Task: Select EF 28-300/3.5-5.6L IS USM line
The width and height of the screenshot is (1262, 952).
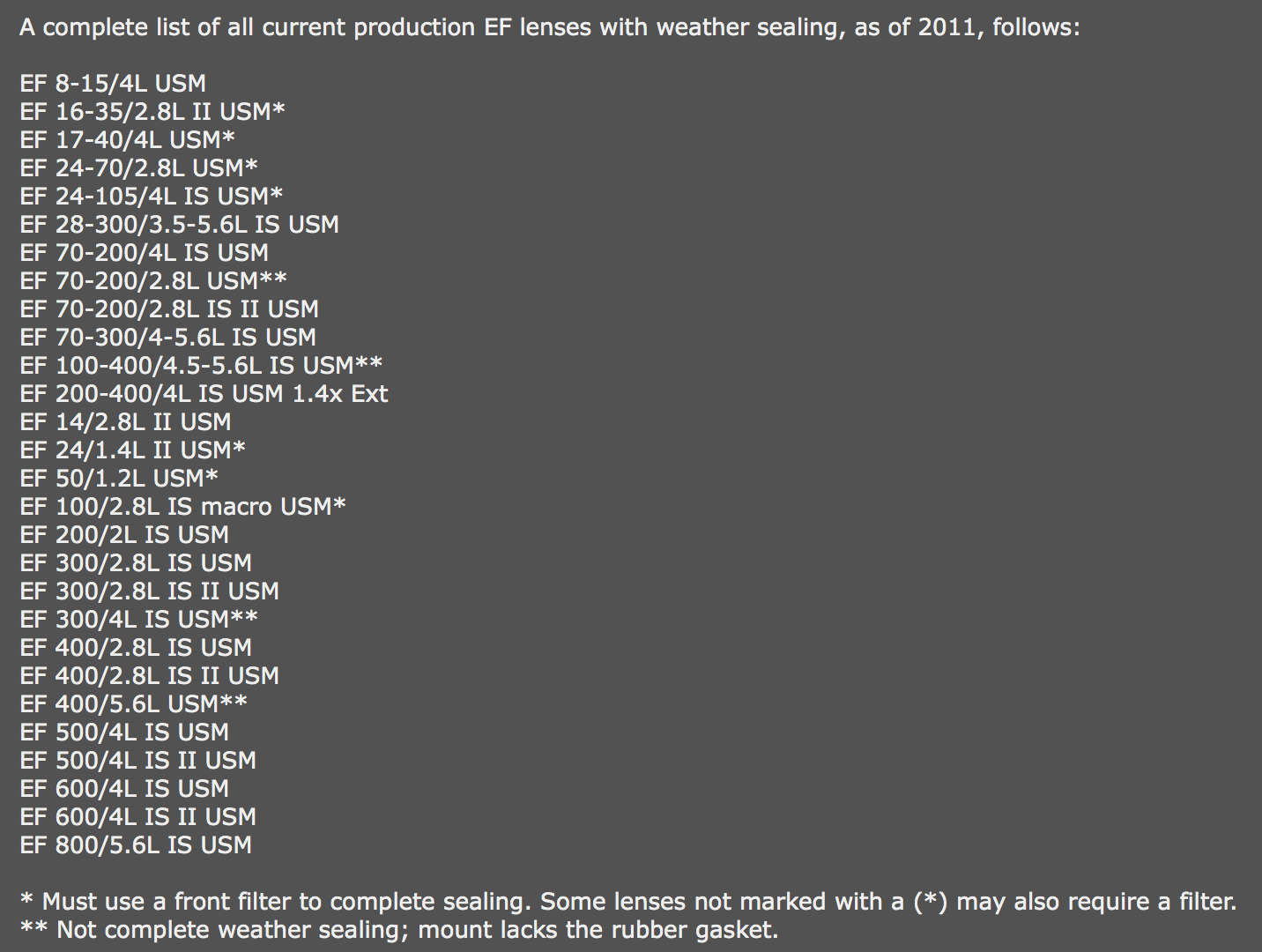Action: pos(179,225)
